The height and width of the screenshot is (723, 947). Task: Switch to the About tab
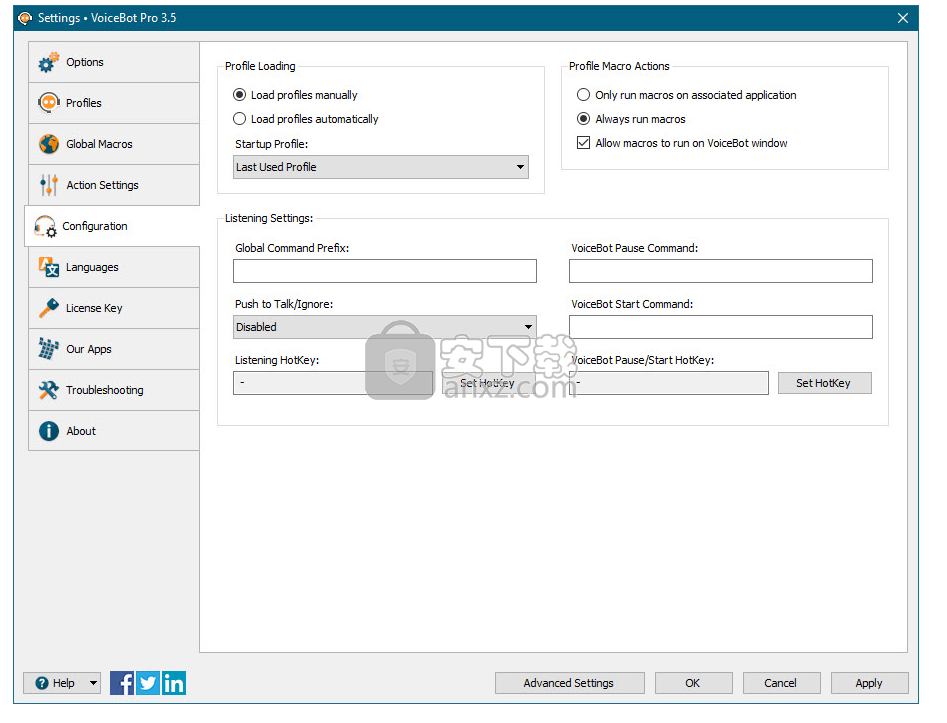pyautogui.click(x=114, y=431)
